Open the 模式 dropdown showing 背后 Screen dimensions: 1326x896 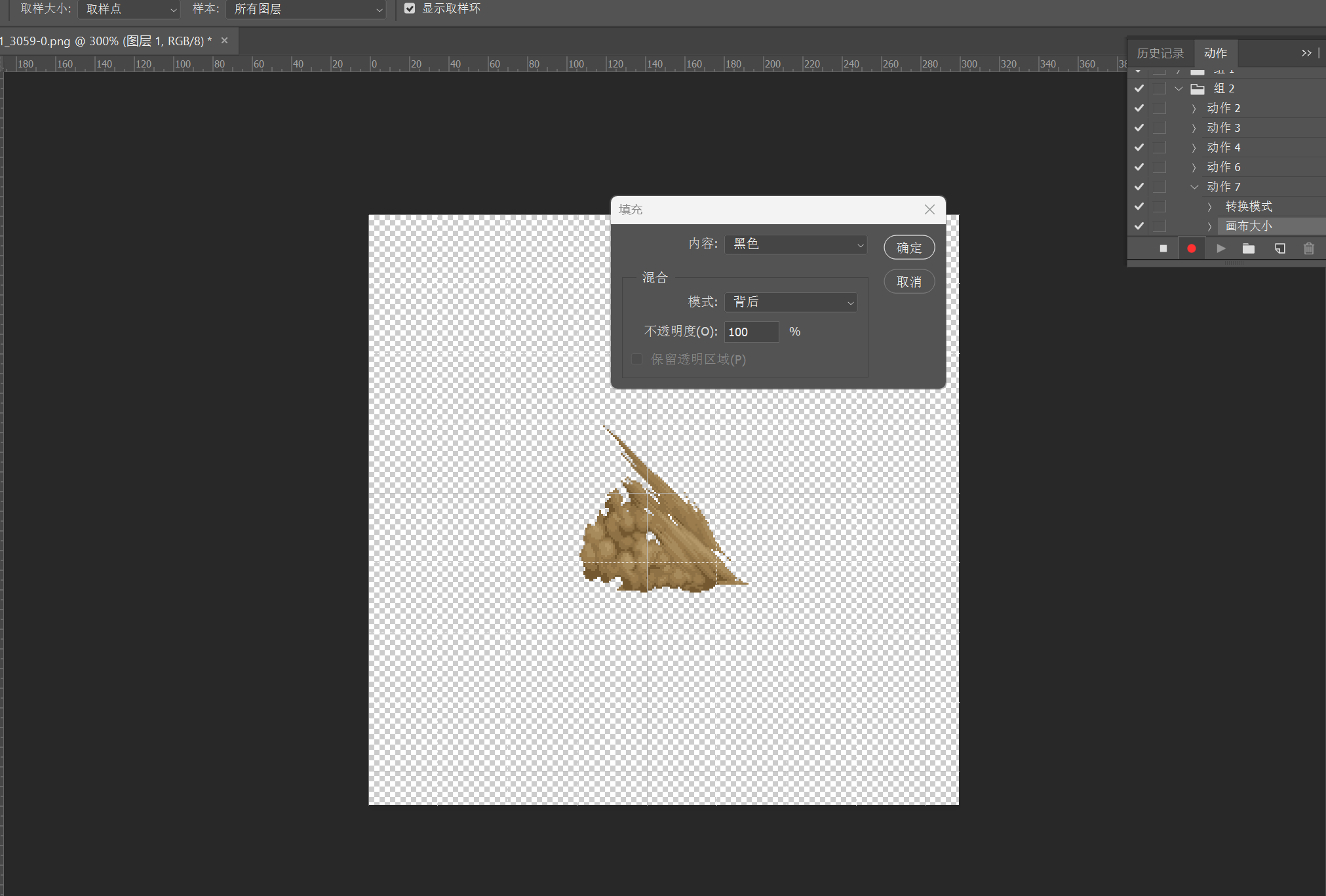point(791,302)
